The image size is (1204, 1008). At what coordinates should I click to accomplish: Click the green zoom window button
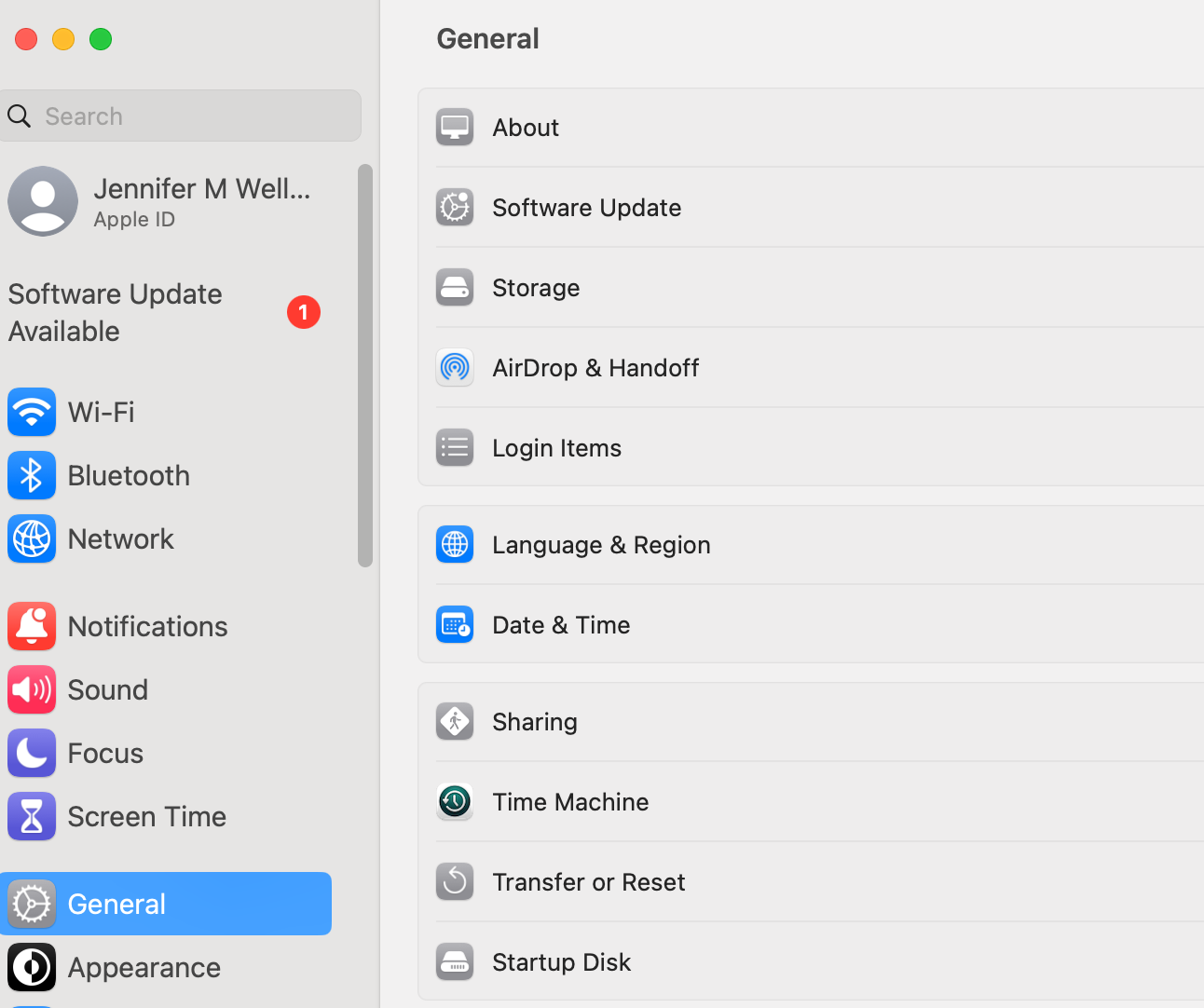tap(101, 39)
